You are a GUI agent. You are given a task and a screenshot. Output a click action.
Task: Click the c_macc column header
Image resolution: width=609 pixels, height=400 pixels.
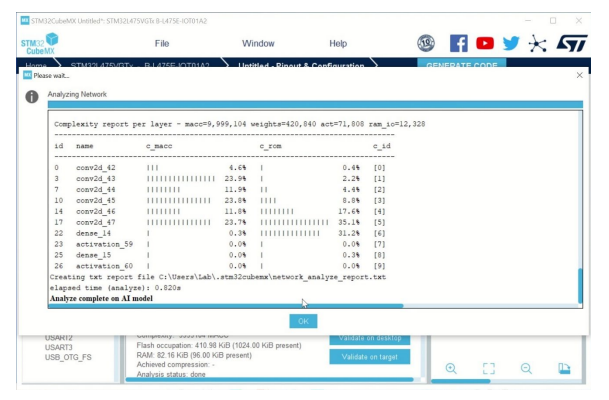click(x=159, y=146)
